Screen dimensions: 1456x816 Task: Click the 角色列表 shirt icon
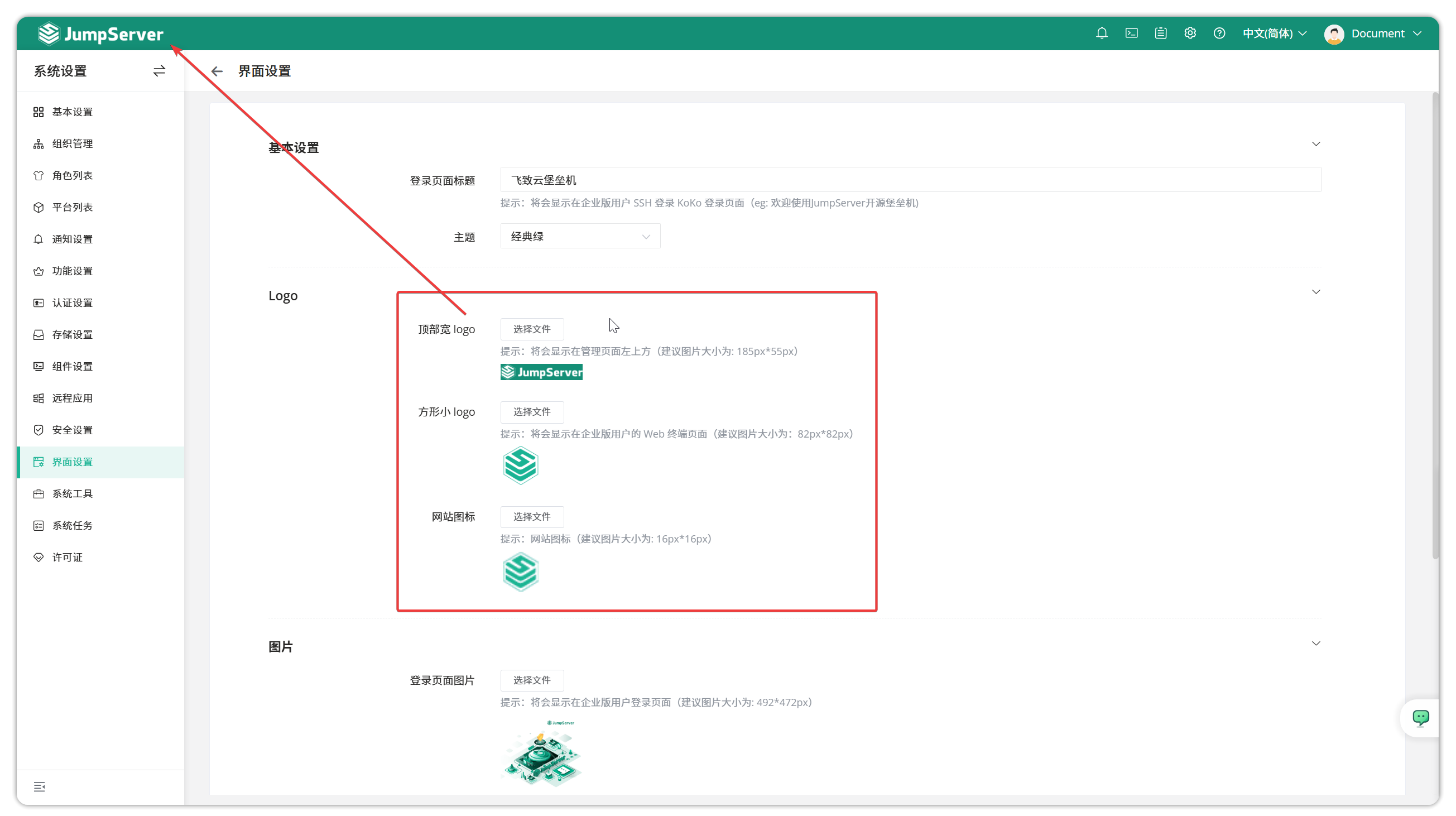[x=39, y=176]
